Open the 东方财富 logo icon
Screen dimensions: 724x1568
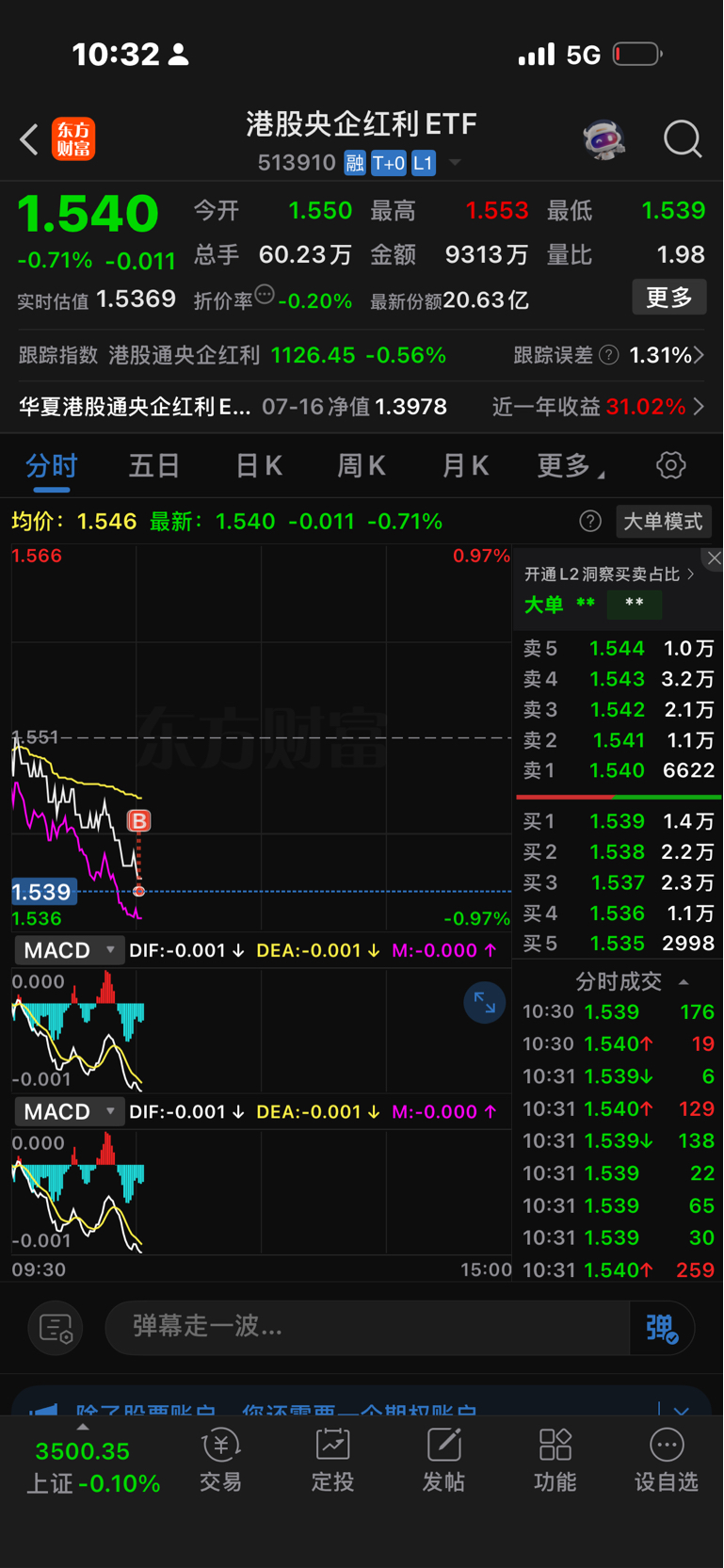72,139
